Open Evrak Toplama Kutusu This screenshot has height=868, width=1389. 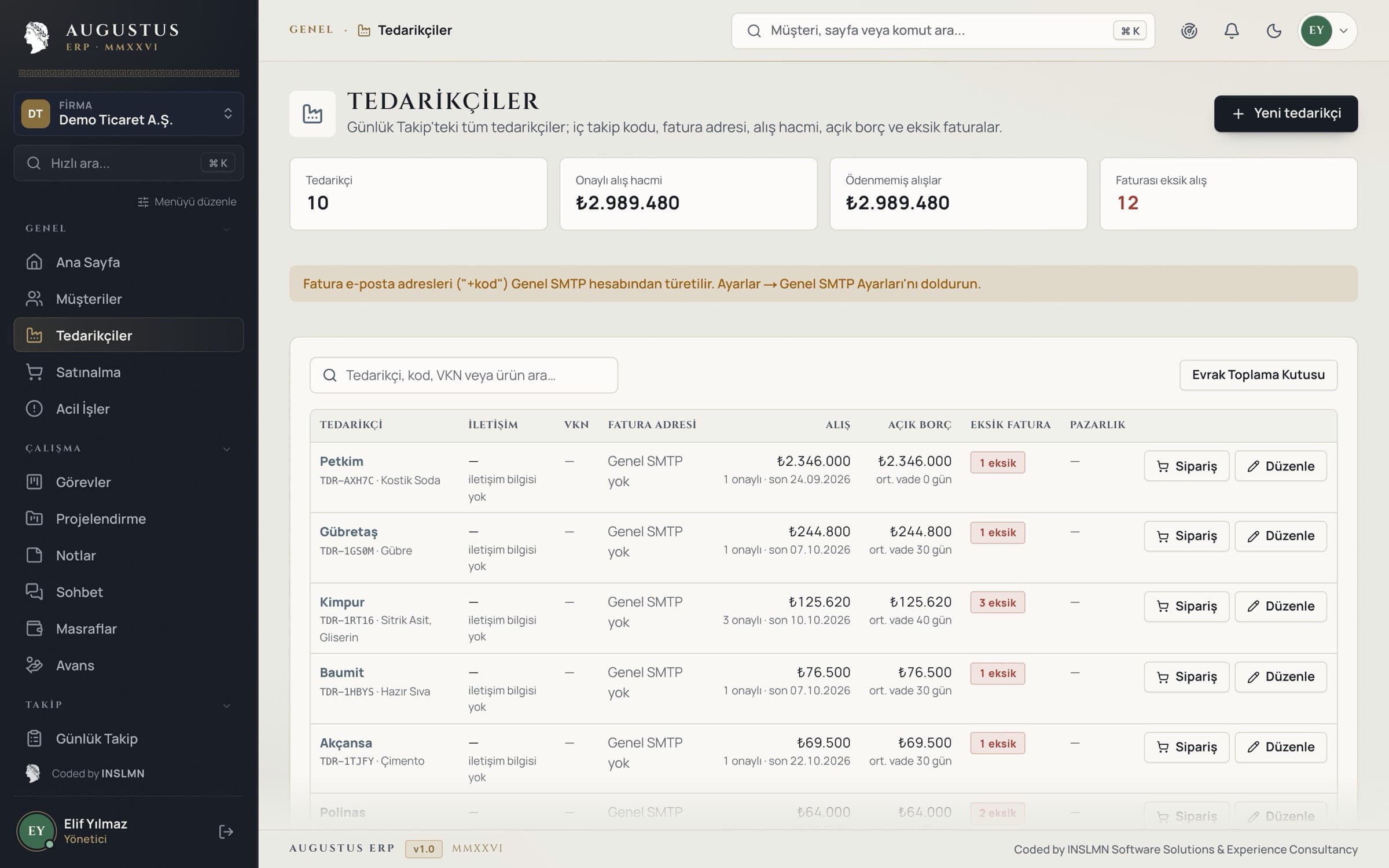point(1258,375)
